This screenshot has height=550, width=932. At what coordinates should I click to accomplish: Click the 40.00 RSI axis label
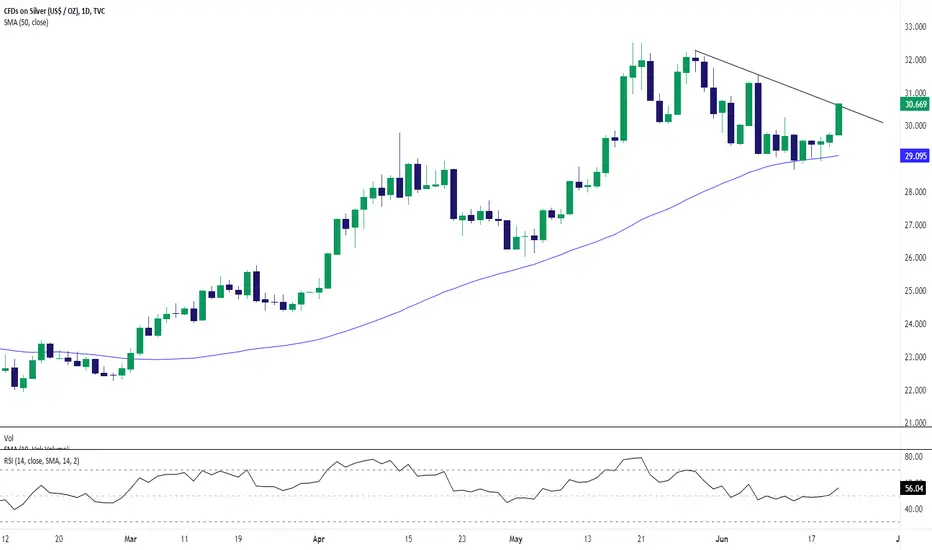[914, 509]
